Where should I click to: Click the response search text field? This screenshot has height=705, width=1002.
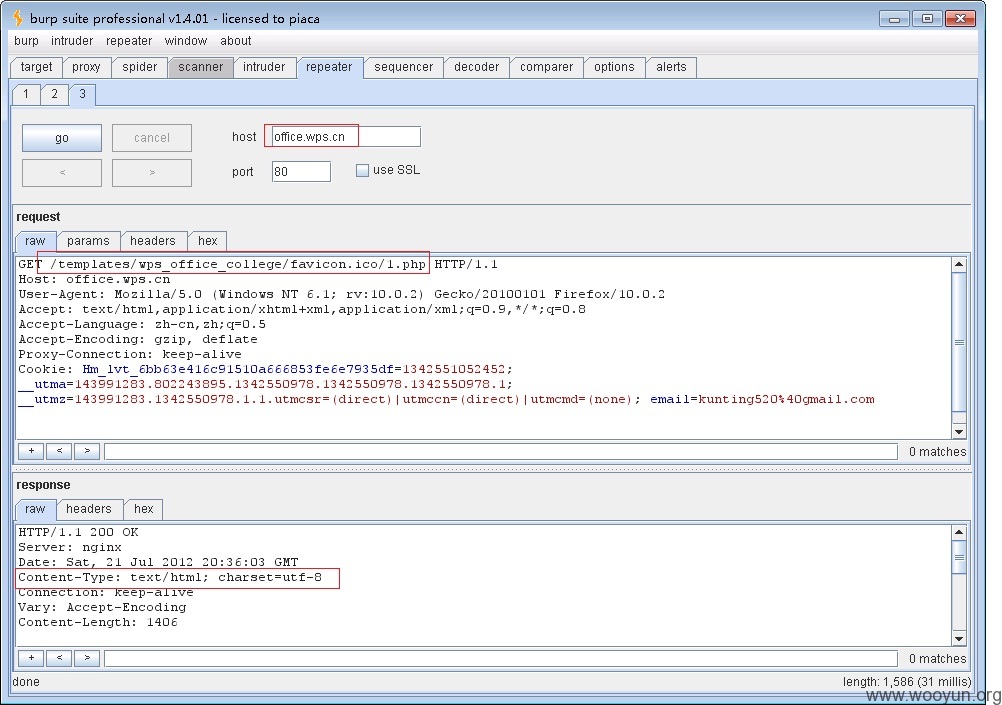coord(501,658)
